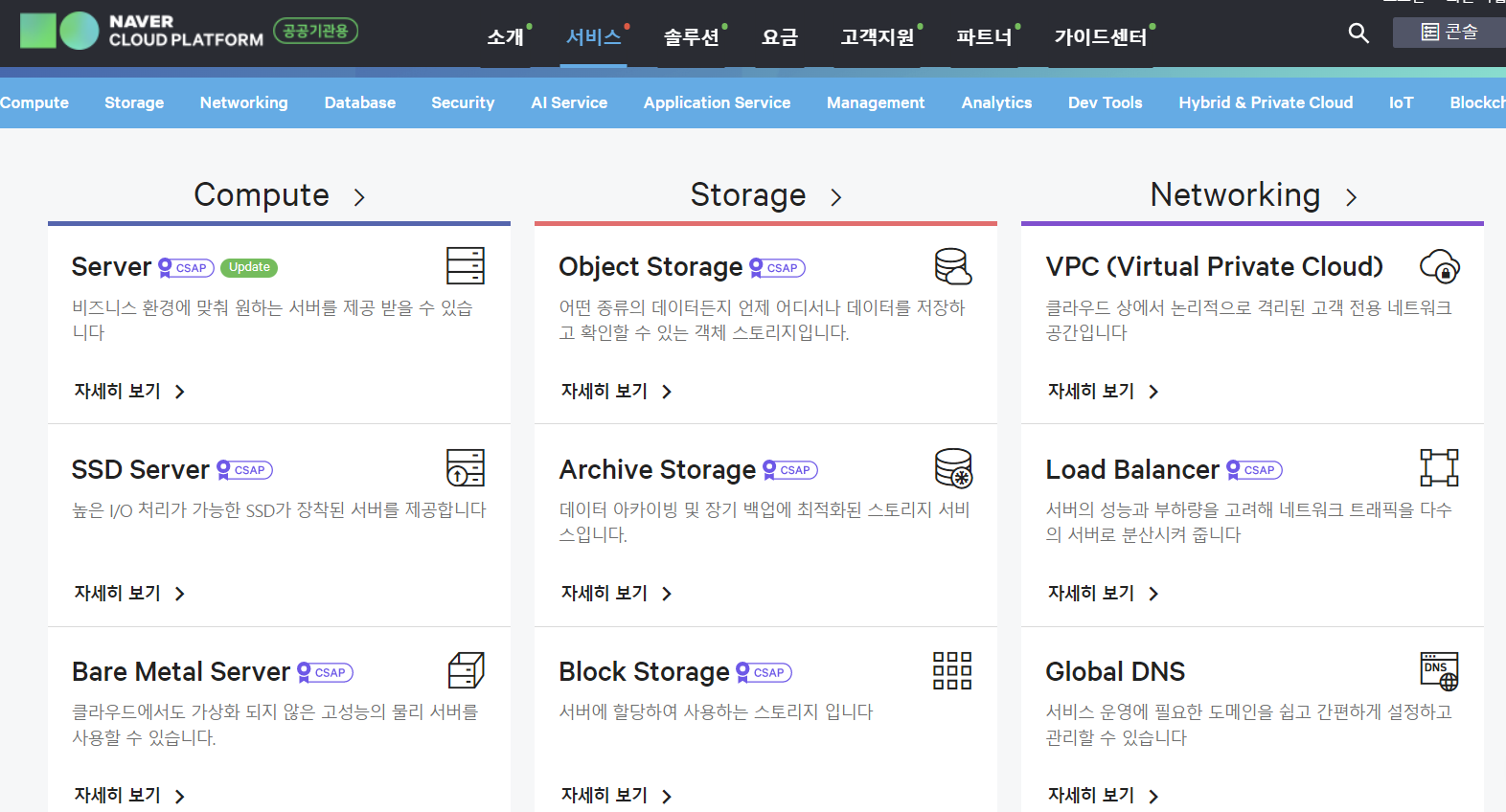The width and height of the screenshot is (1506, 812).
Task: Open 자세히 보기 under Bare Metal Server
Action: (x=129, y=795)
